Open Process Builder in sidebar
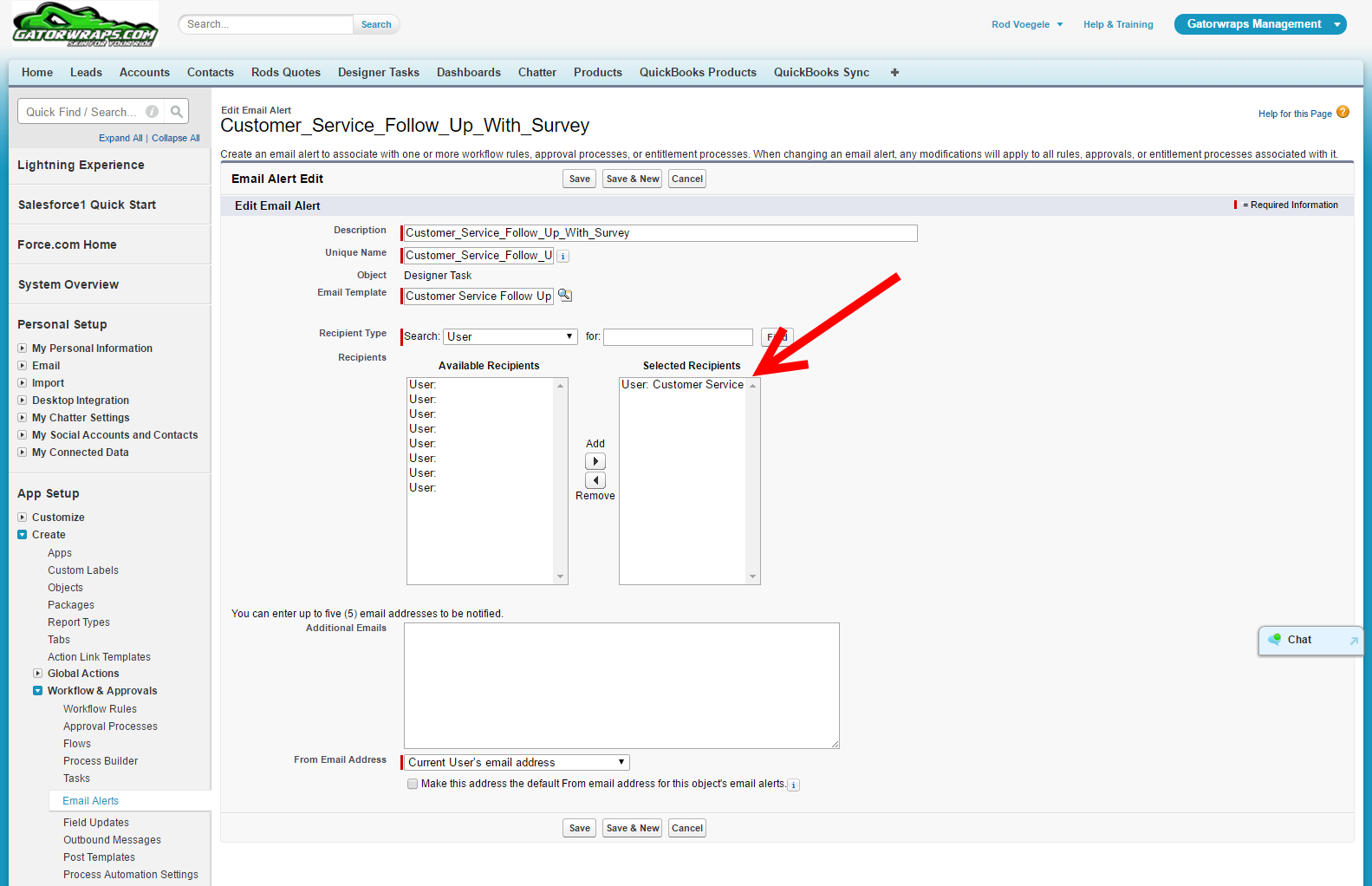The height and width of the screenshot is (886, 1372). click(101, 761)
